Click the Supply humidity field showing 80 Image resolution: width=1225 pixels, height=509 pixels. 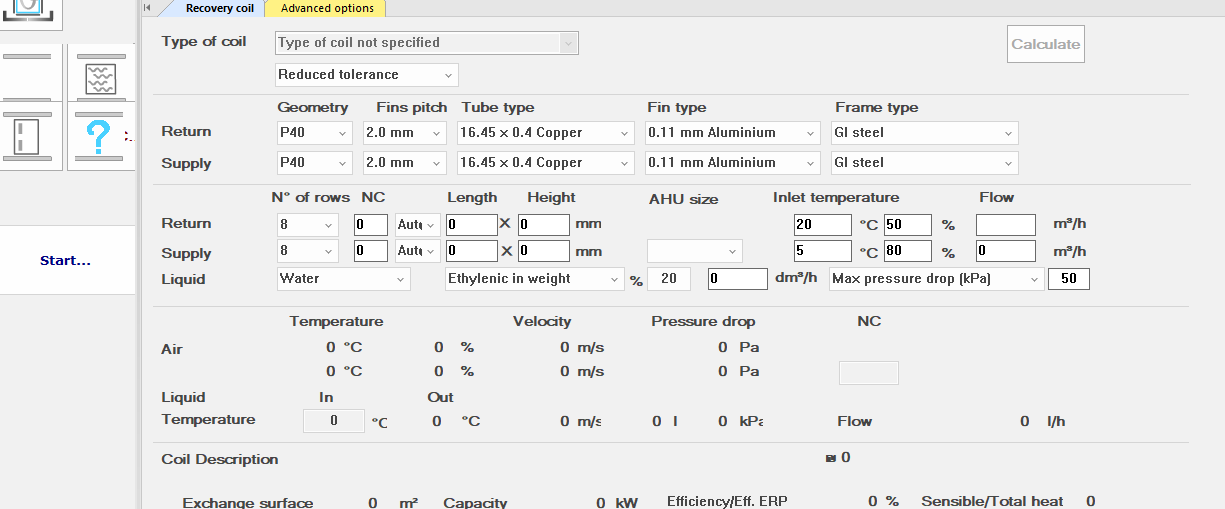[907, 251]
